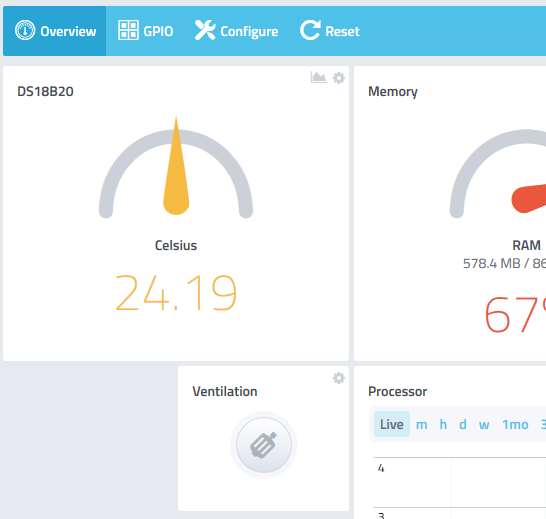Click the Memory widget title
546x519 pixels.
click(393, 92)
